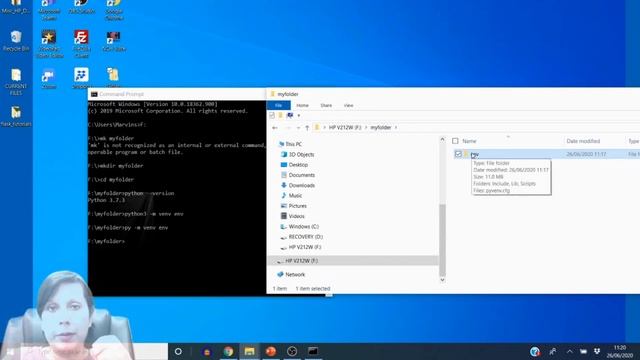Open the Microsoft Teams desktop shortcut
Image resolution: width=640 pixels, height=360 pixels.
[x=49, y=9]
